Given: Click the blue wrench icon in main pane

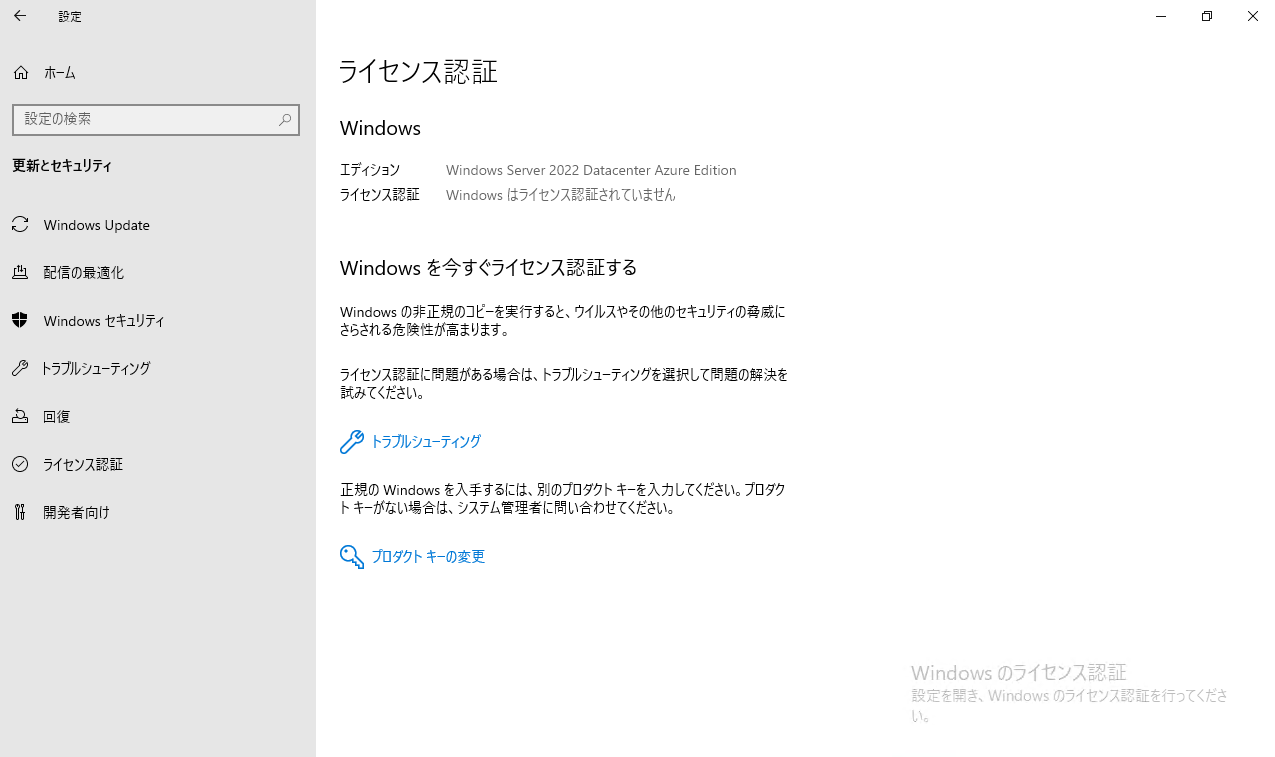Looking at the screenshot, I should point(351,442).
